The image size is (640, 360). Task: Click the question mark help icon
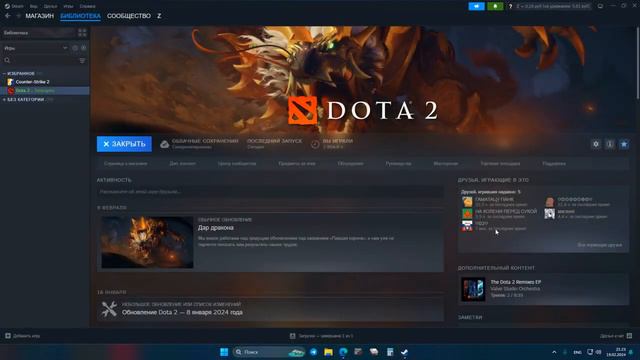tap(510, 6)
